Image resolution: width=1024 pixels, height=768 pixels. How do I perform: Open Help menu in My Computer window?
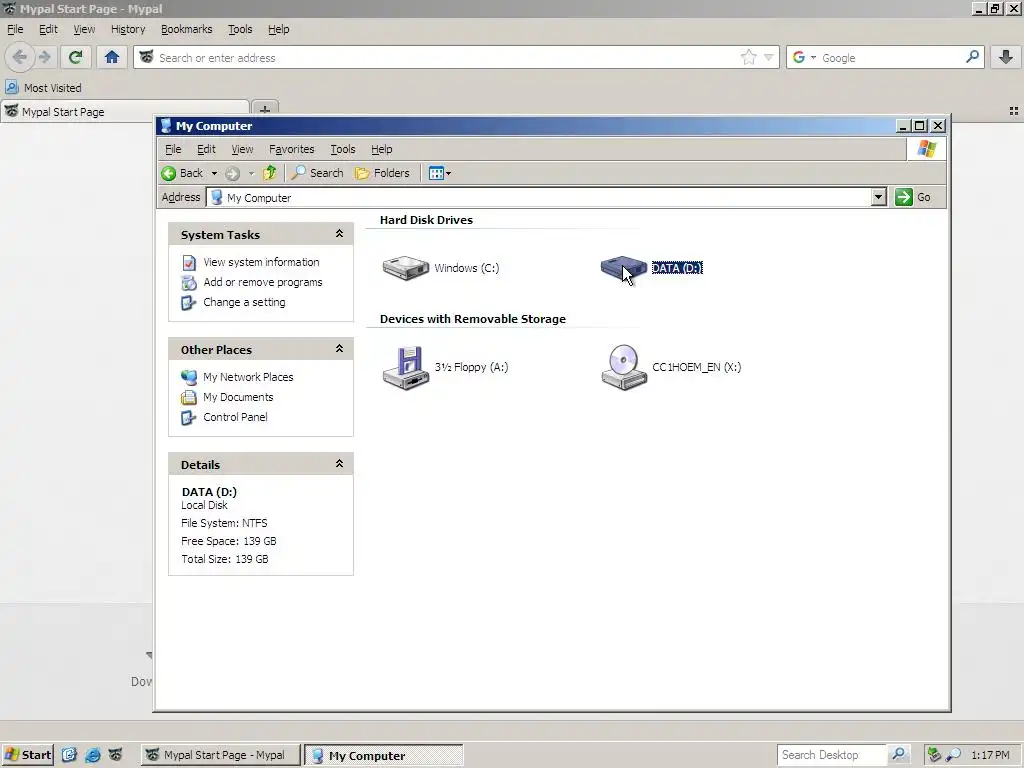[x=381, y=150]
